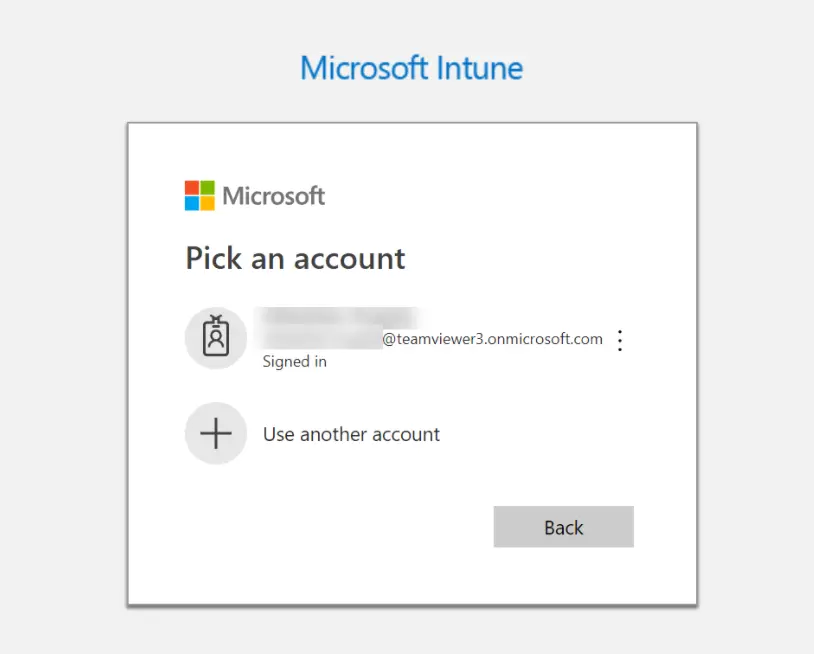Select the Use another account label

click(351, 434)
